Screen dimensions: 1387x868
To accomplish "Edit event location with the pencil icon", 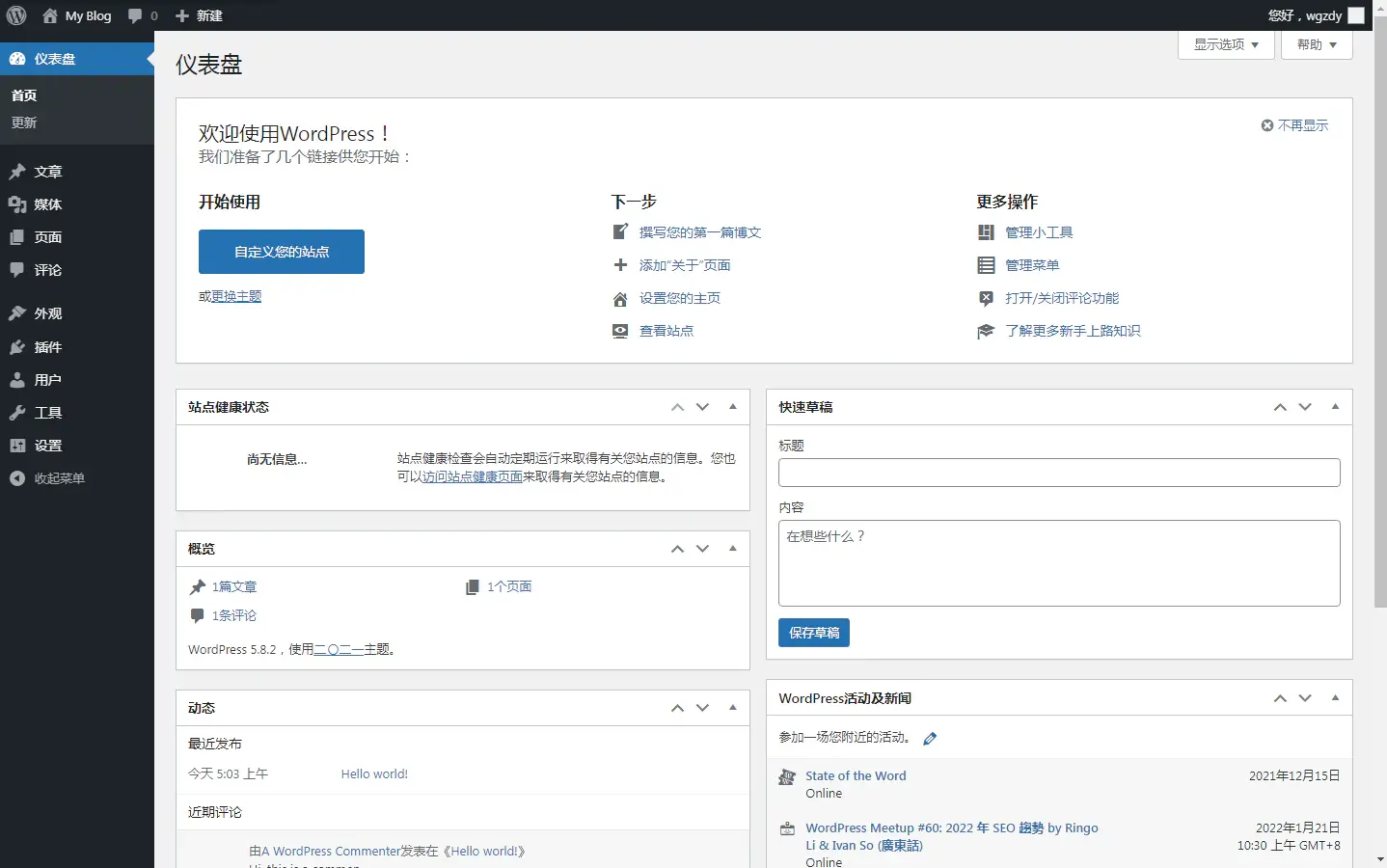I will (x=930, y=739).
